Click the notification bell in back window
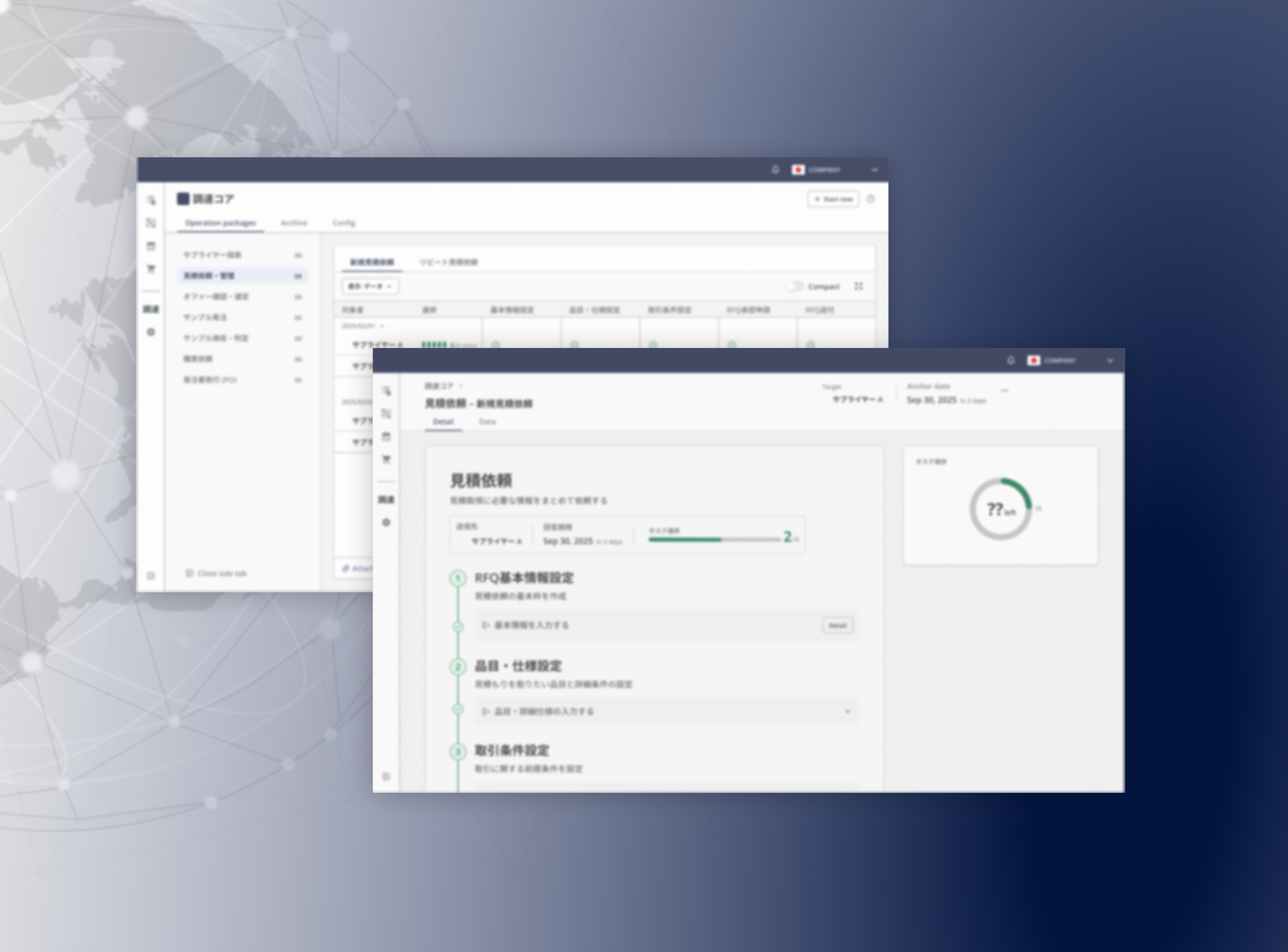This screenshot has height=952, width=1288. click(x=775, y=169)
